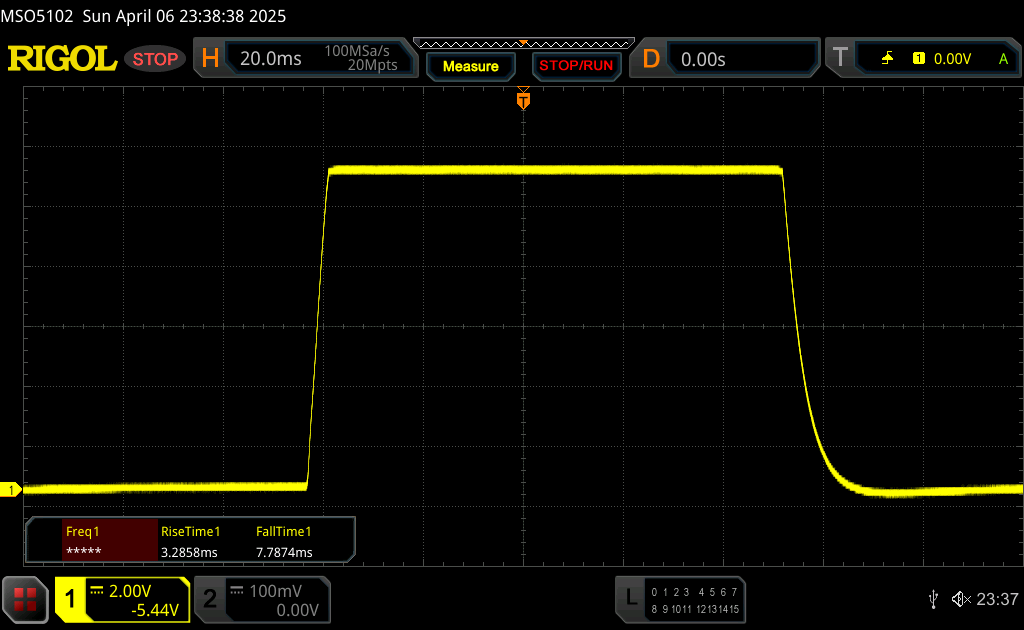Click the STOP status indicator
The width and height of the screenshot is (1024, 630).
[x=155, y=59]
